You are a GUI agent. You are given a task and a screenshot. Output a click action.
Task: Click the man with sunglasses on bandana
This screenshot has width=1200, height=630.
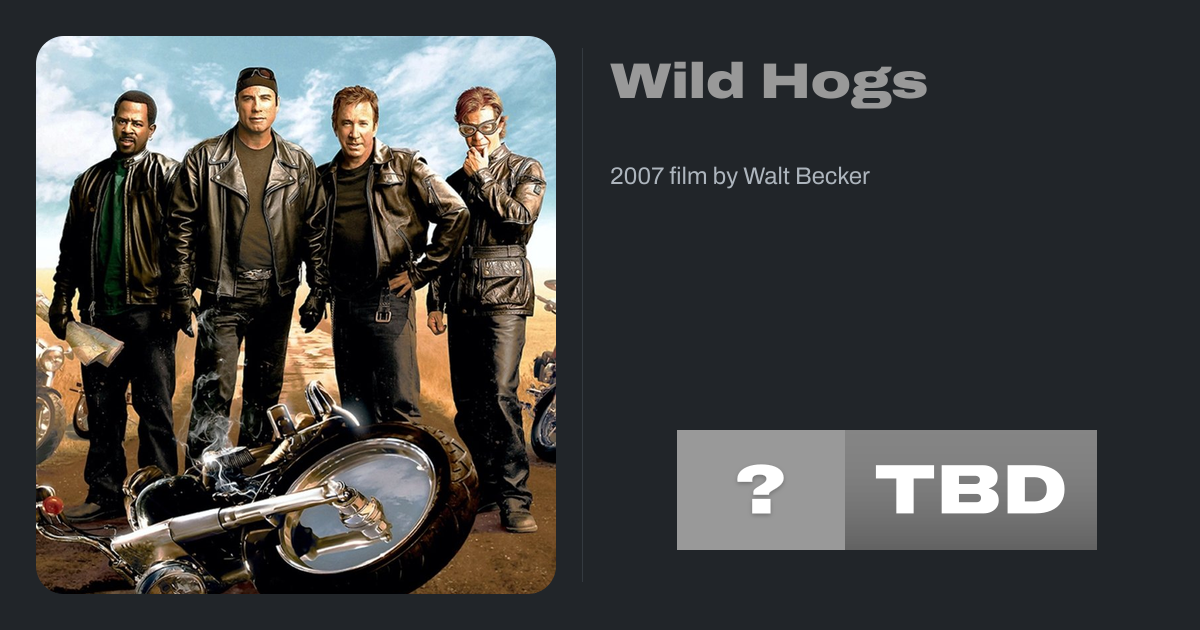coord(245,260)
